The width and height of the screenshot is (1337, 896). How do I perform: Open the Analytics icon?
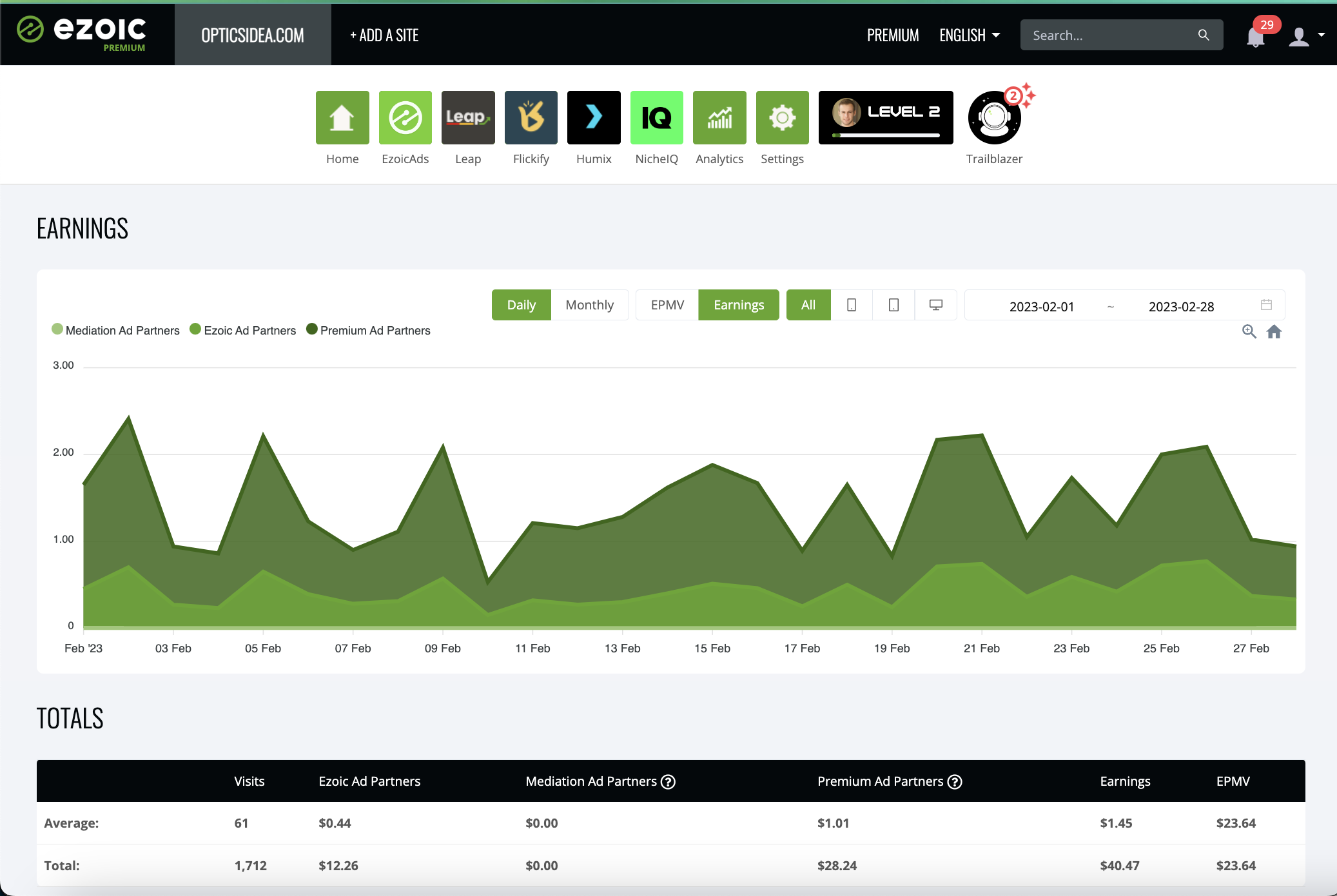[x=719, y=117]
